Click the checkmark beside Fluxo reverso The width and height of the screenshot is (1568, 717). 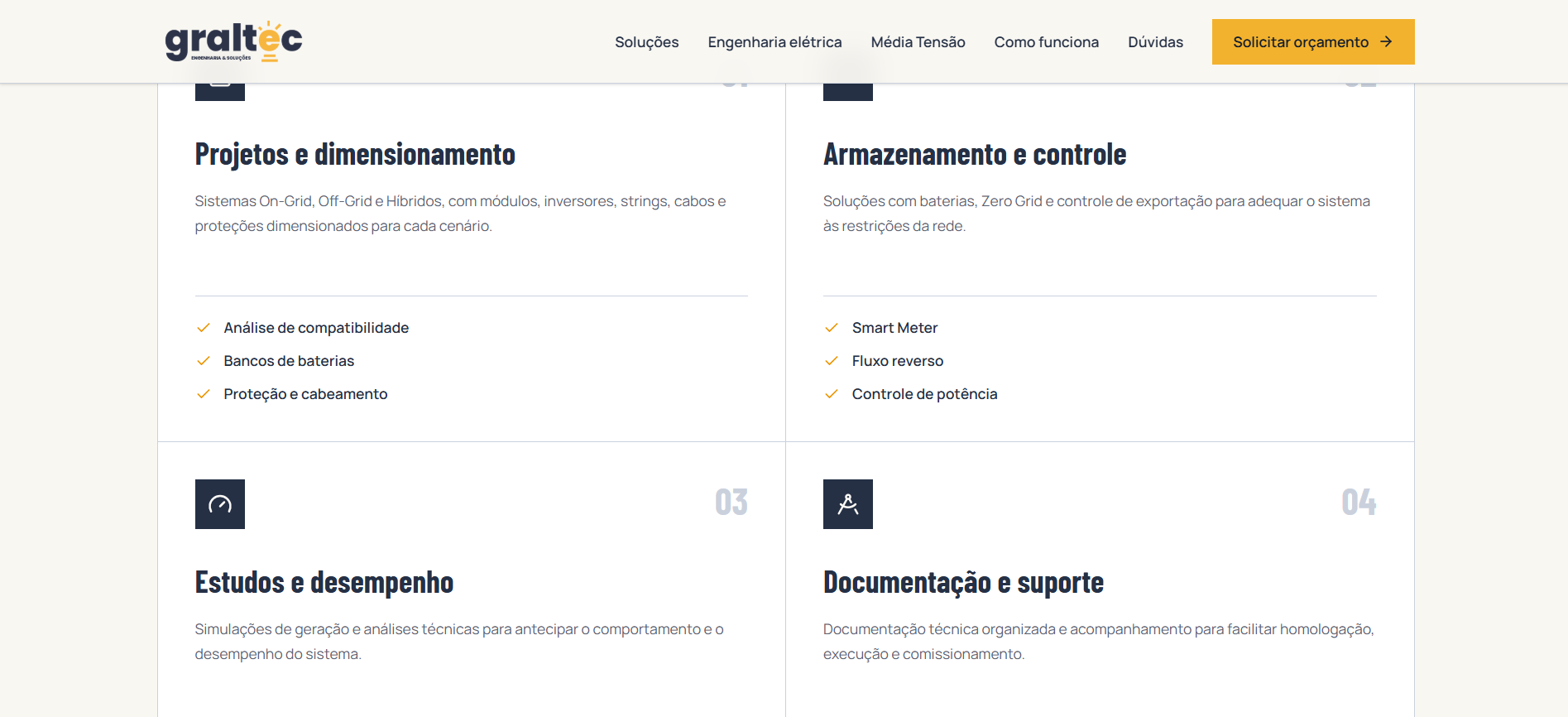tap(832, 361)
